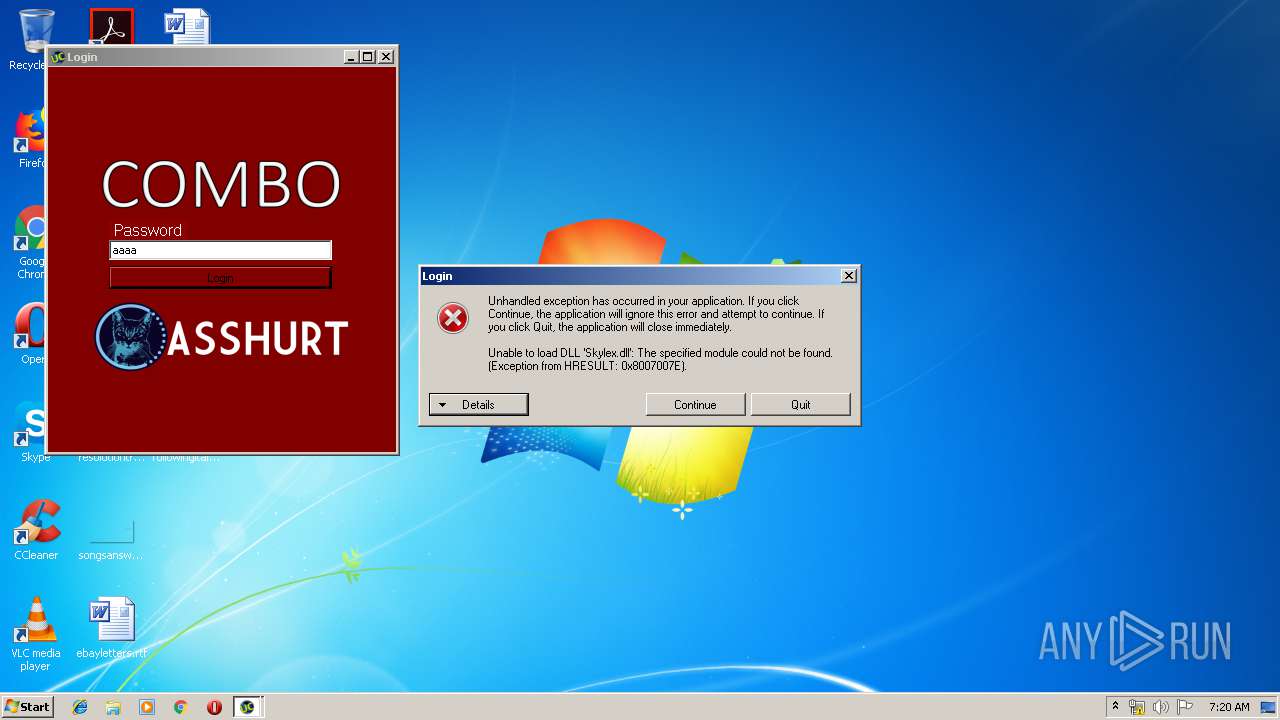Click the Login window title bar icon
Image resolution: width=1280 pixels, height=720 pixels.
[x=58, y=57]
